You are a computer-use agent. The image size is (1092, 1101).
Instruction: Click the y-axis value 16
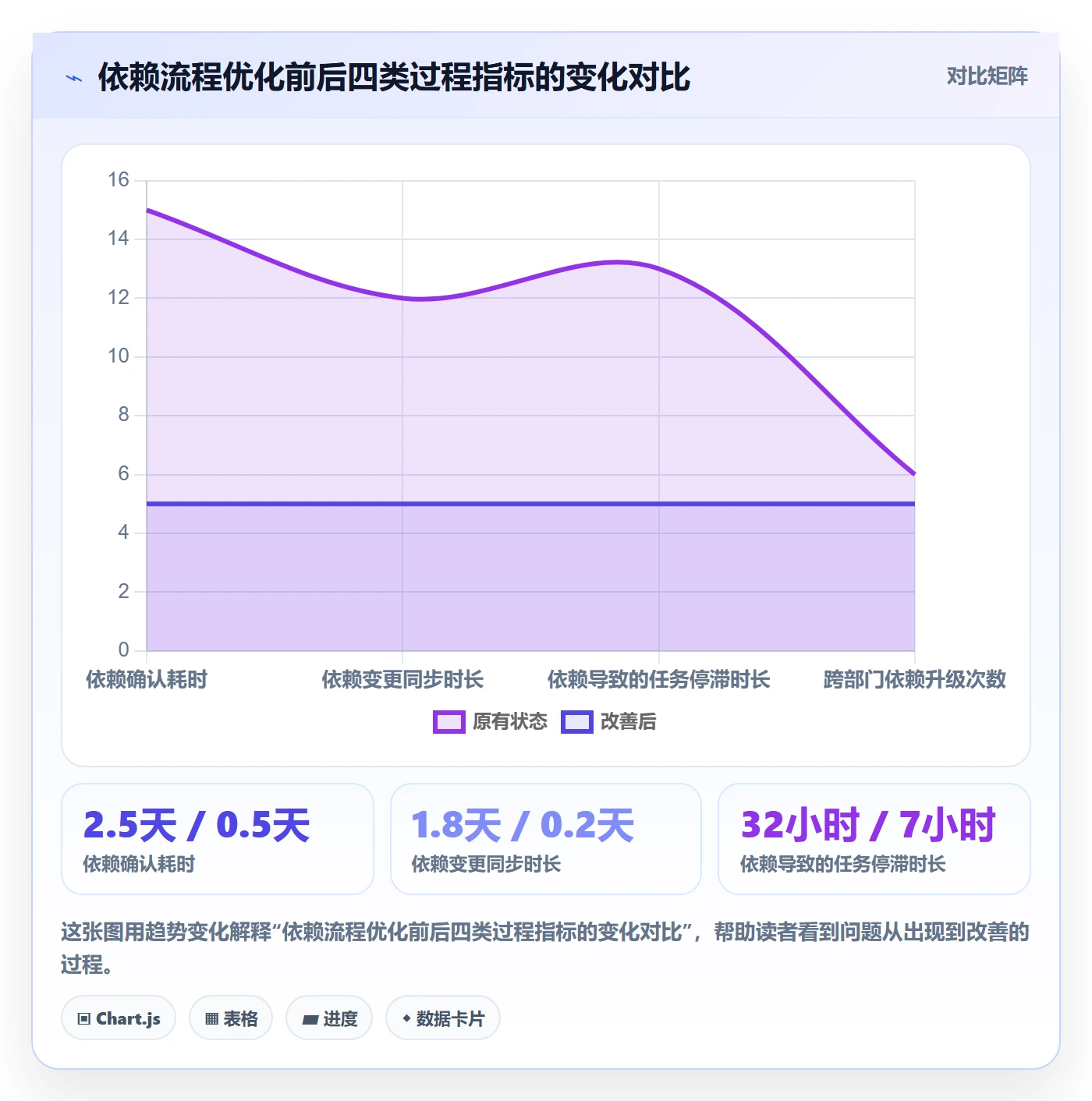click(x=119, y=180)
